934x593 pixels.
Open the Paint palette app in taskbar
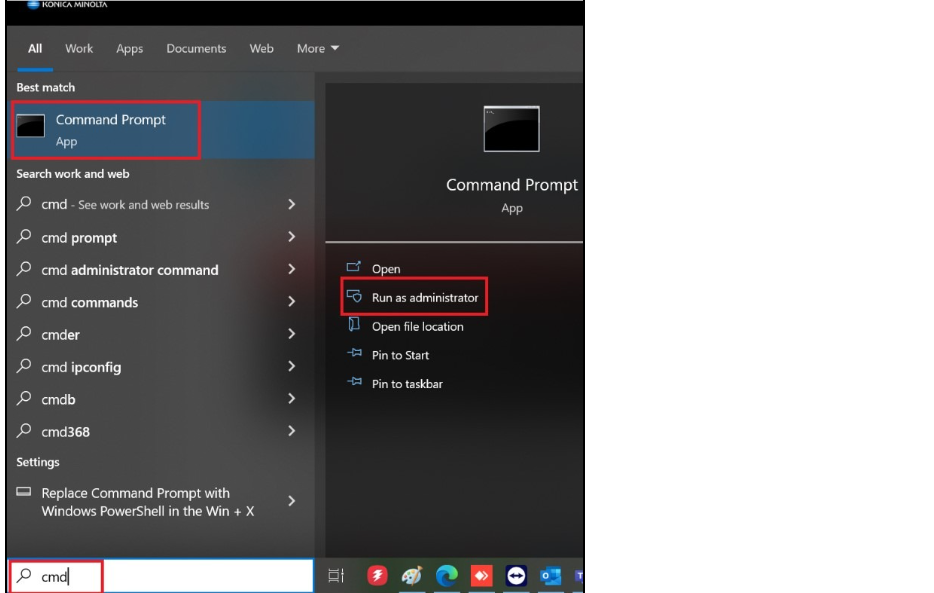point(412,576)
